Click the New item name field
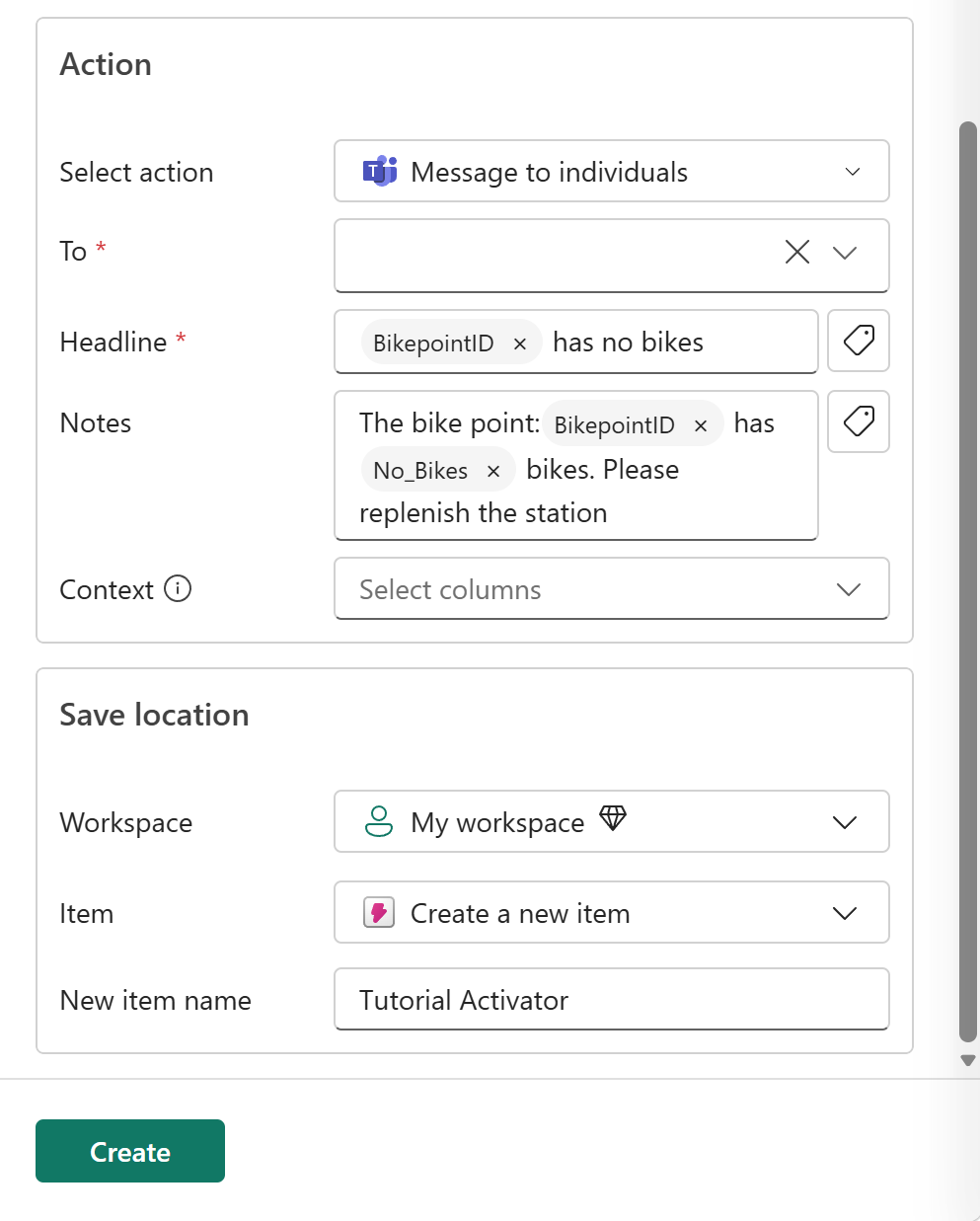Image resolution: width=980 pixels, height=1221 pixels. [611, 999]
